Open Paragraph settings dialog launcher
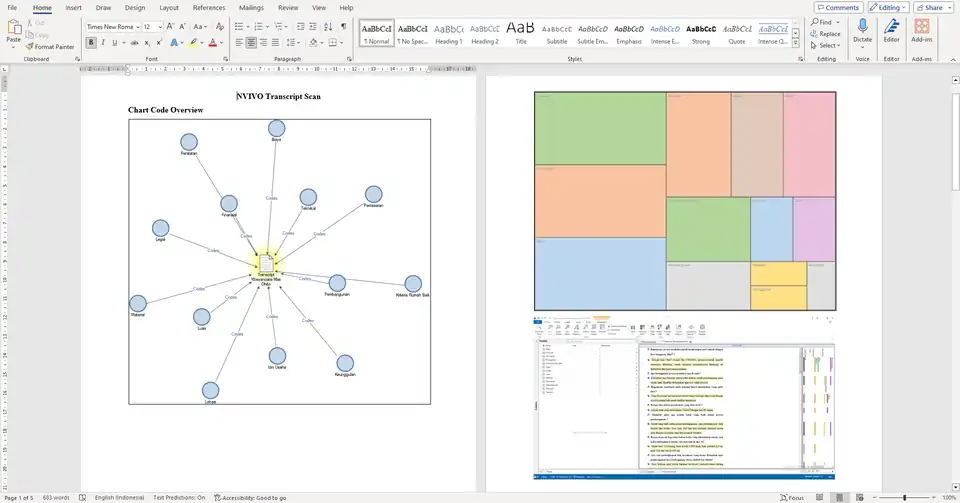The width and height of the screenshot is (960, 503). click(350, 59)
